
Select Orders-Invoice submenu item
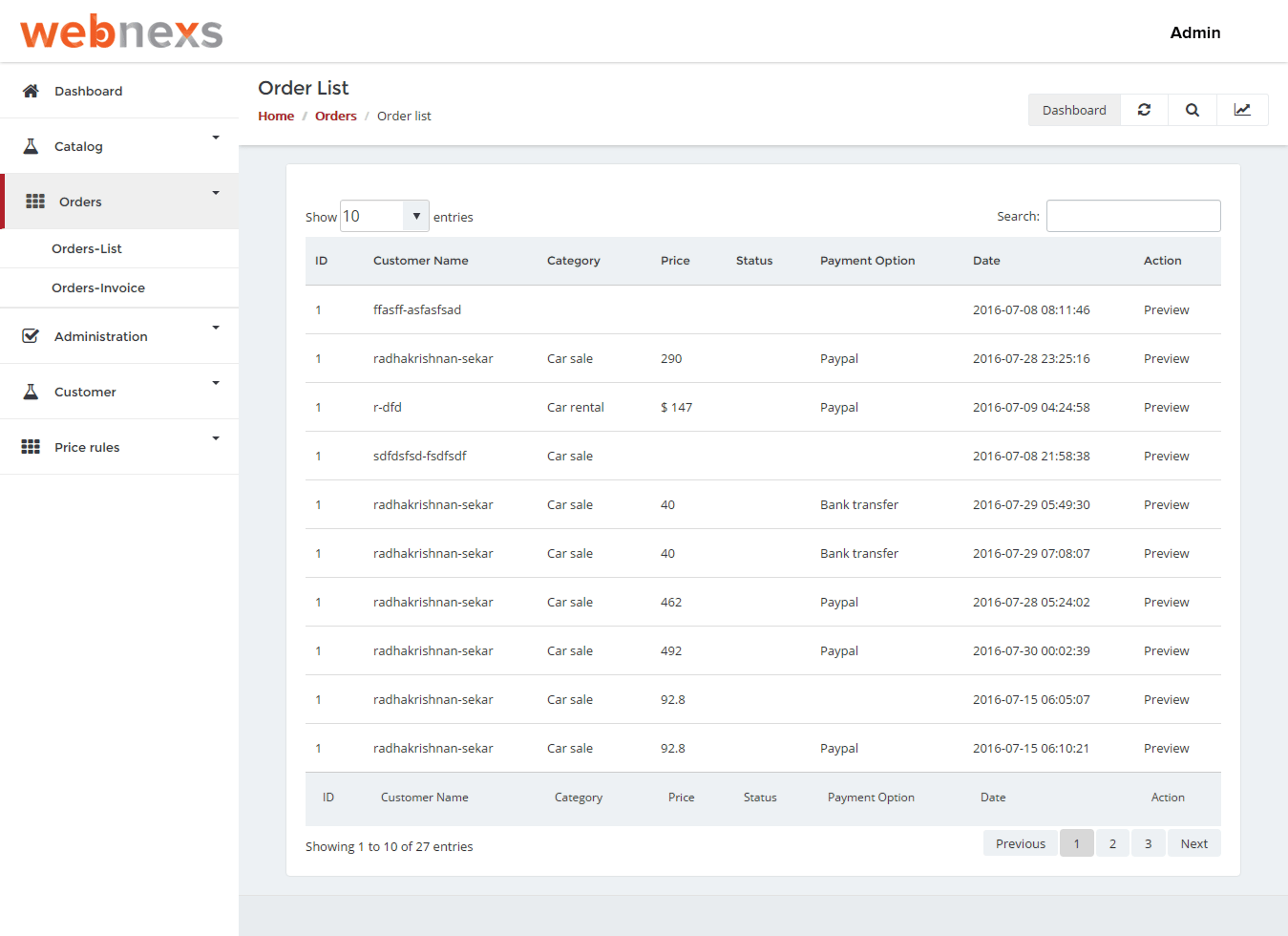tap(119, 287)
